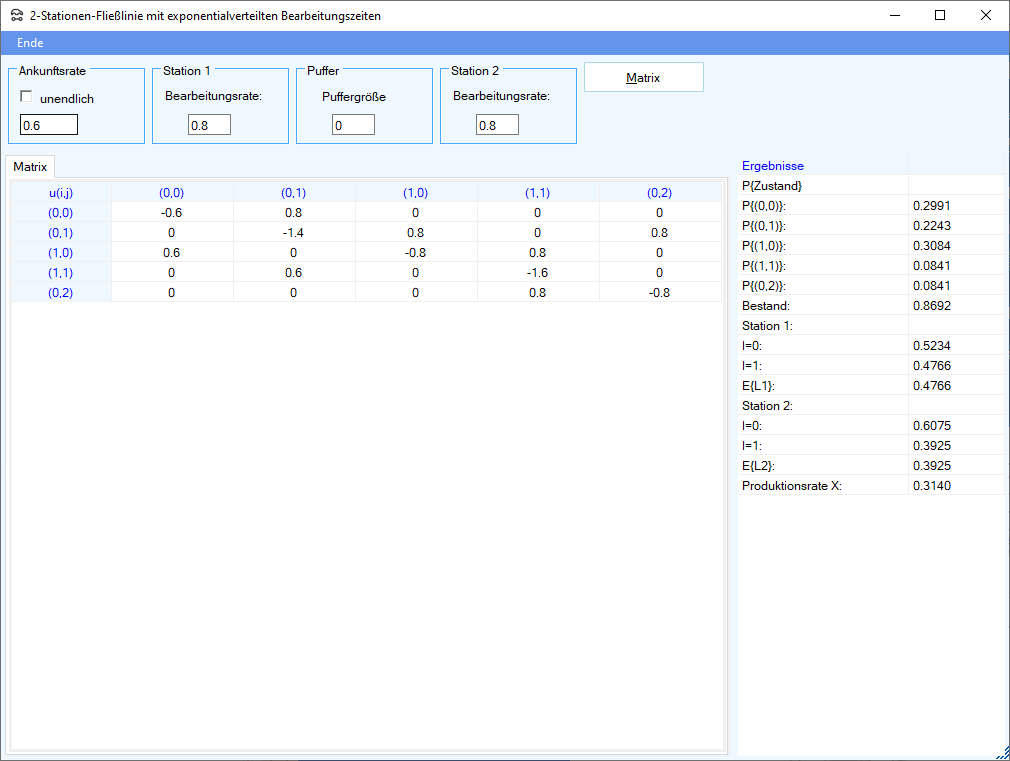1010x761 pixels.
Task: Click the u(i,j) corner header cell
Action: [x=61, y=192]
